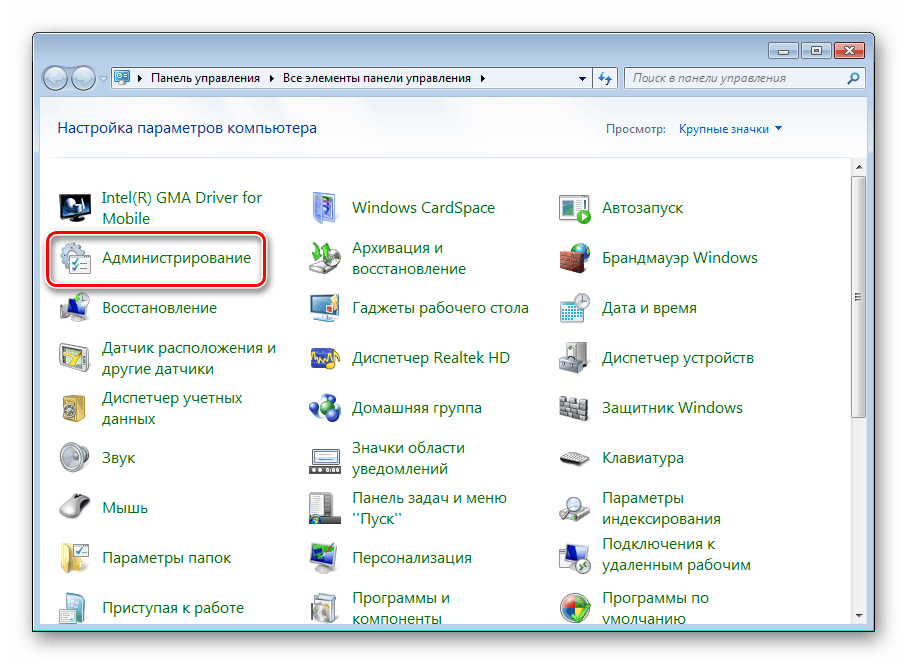The width and height of the screenshot is (907, 664).
Task: Open the Диспетчер учетных данных safe icon
Action: pos(75,408)
